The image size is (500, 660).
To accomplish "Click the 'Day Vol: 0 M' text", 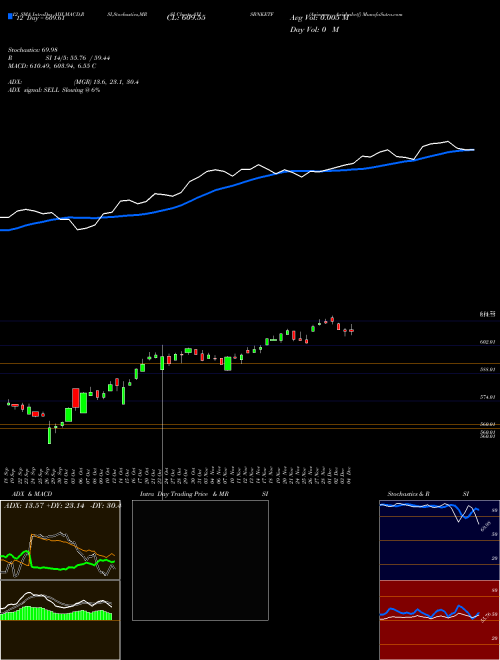I will [x=314, y=30].
